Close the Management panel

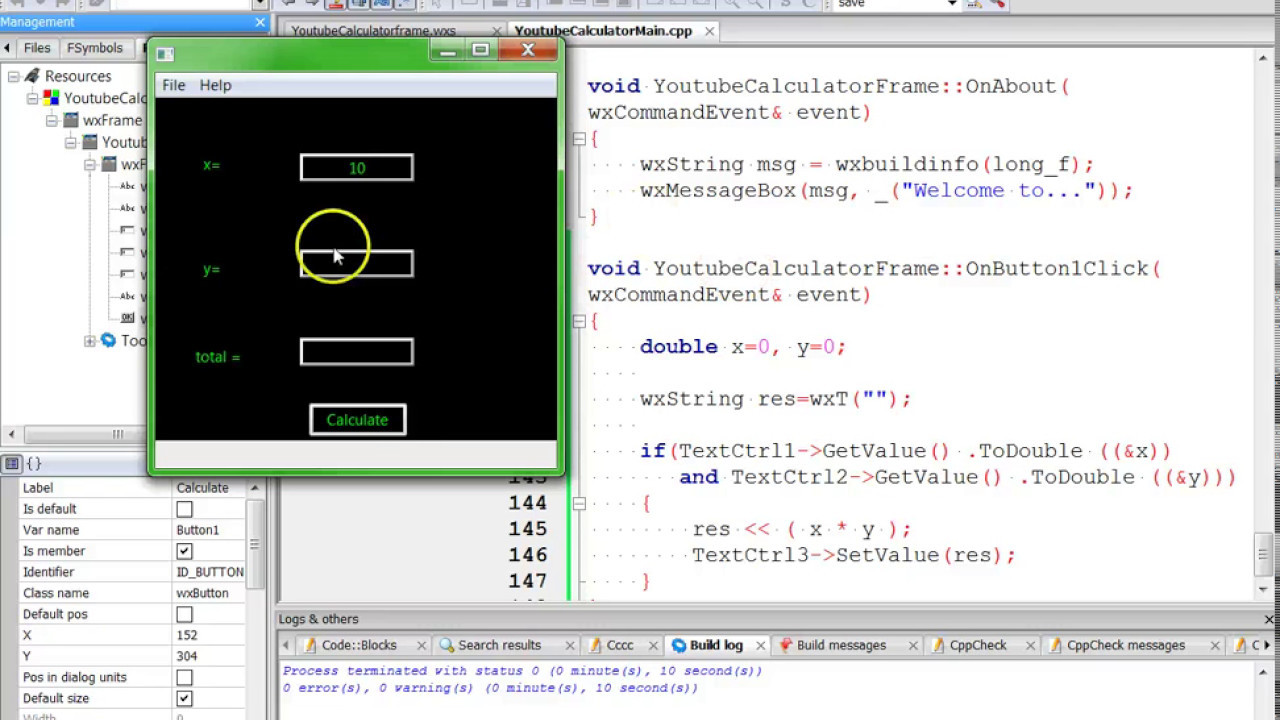click(x=261, y=21)
